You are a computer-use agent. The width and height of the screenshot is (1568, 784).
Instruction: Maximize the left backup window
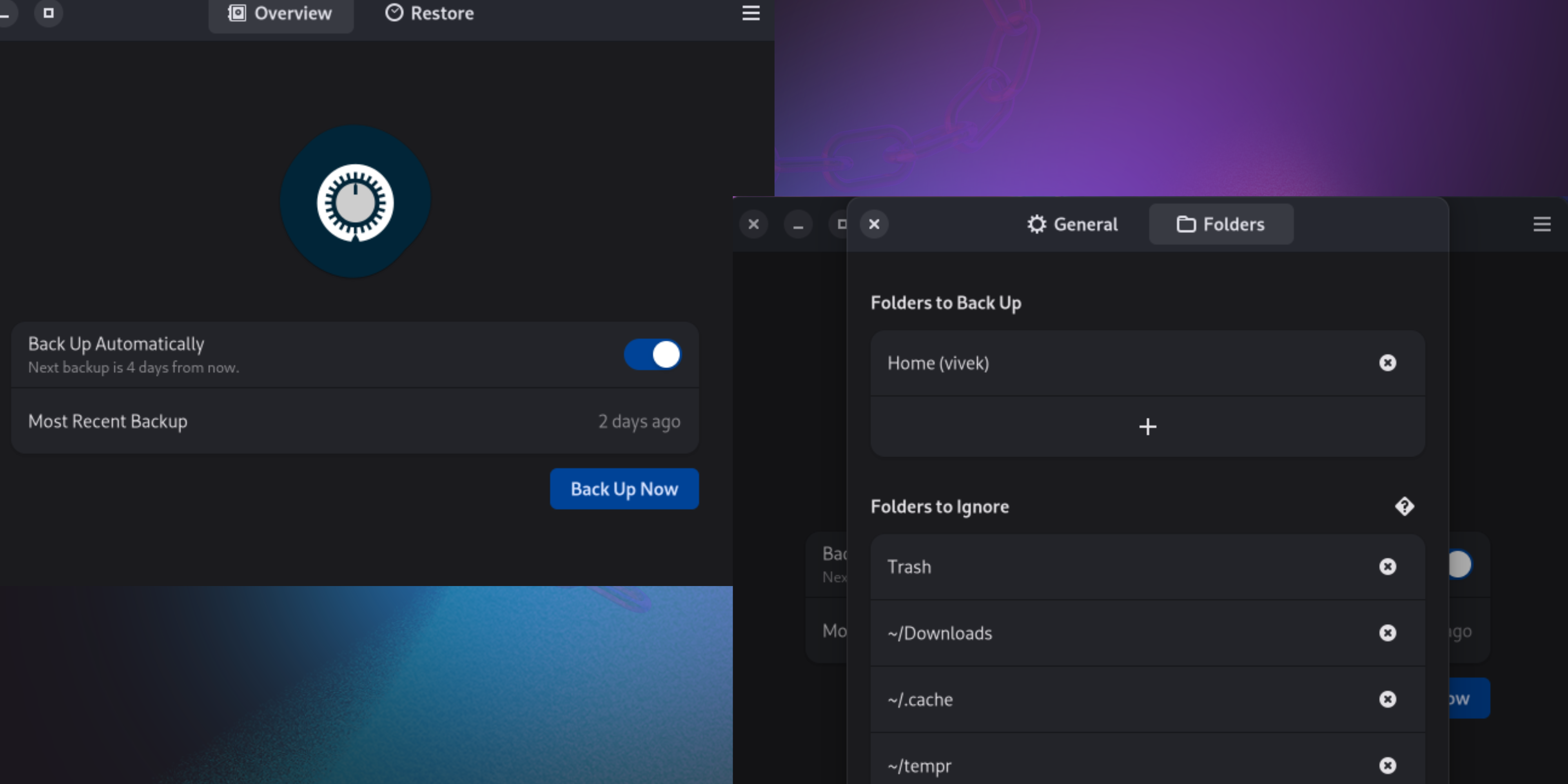click(x=49, y=13)
